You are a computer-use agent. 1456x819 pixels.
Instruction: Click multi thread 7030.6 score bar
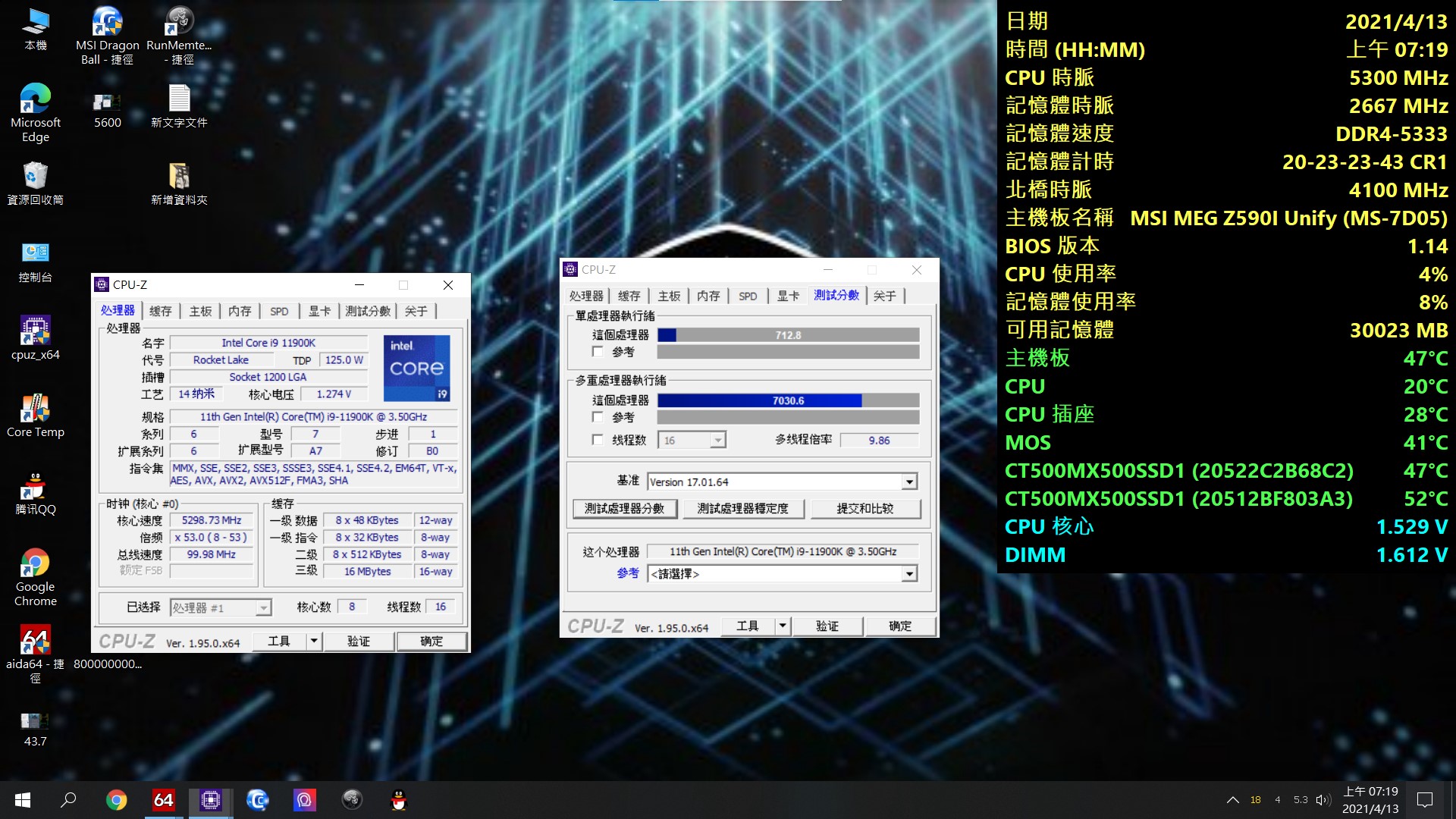coord(789,400)
